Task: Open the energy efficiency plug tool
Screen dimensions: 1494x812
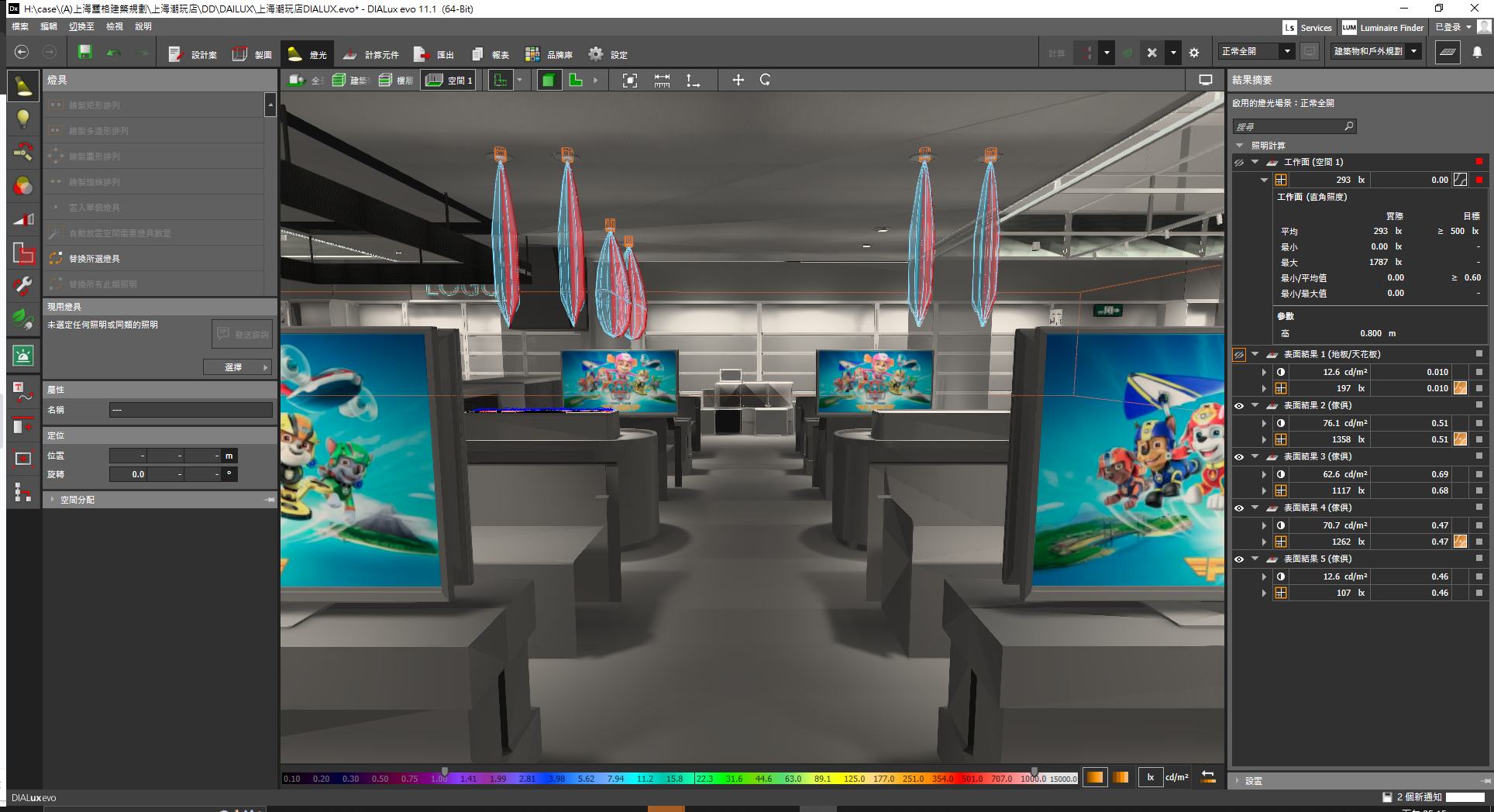Action: click(23, 318)
